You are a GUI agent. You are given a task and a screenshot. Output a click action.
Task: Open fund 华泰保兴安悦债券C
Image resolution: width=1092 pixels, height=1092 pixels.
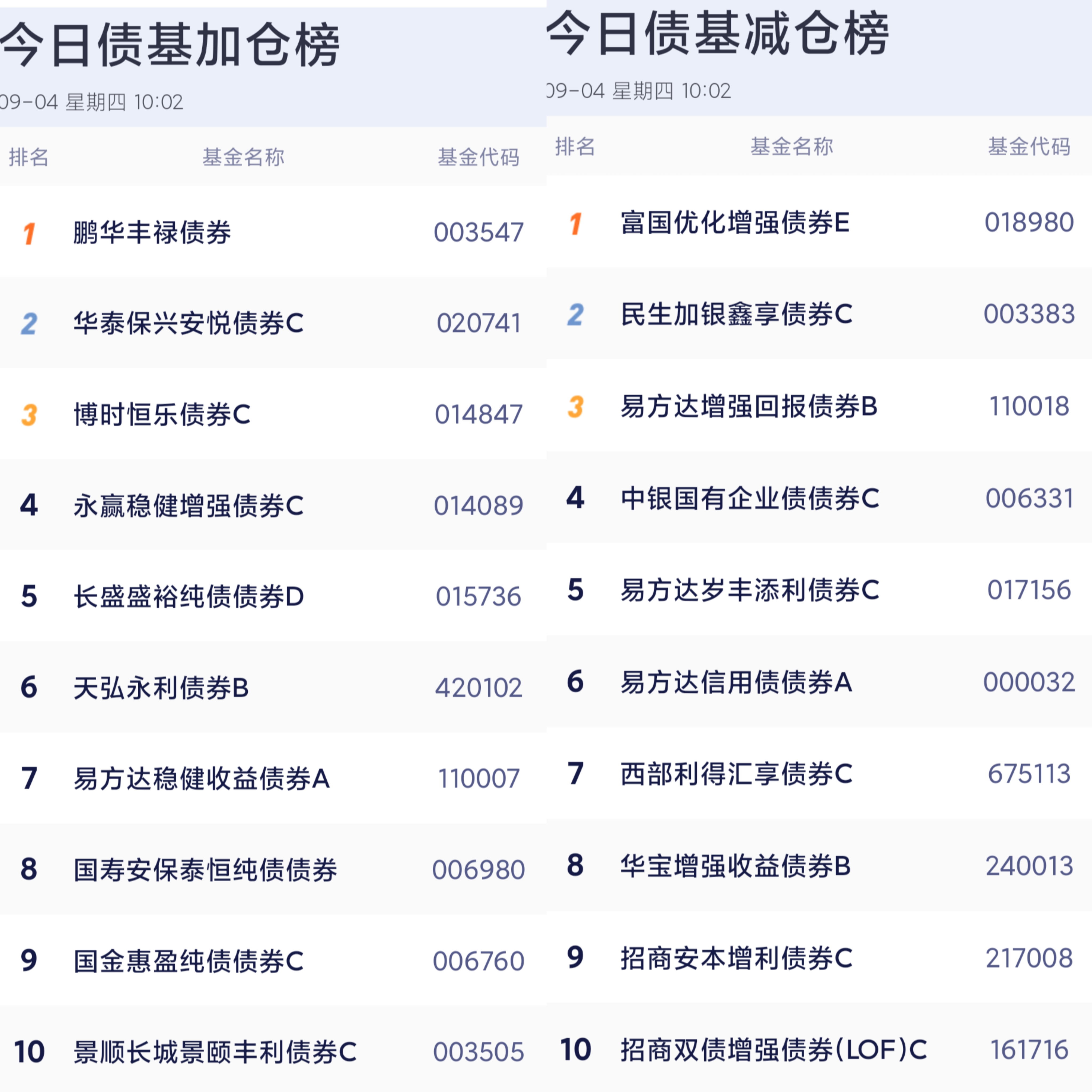point(189,323)
